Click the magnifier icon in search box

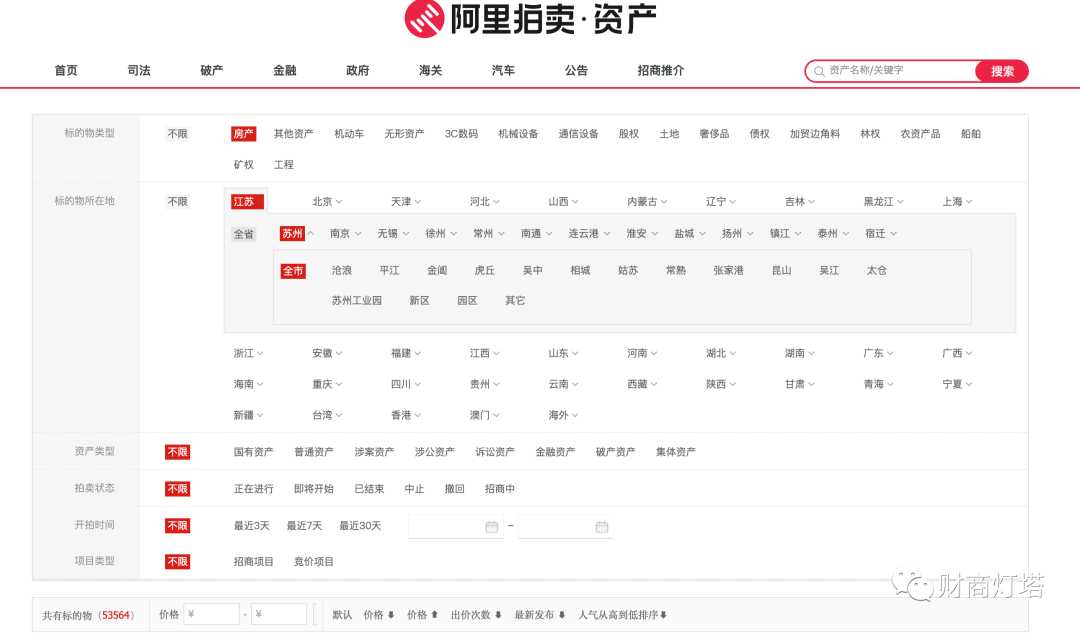coord(819,71)
